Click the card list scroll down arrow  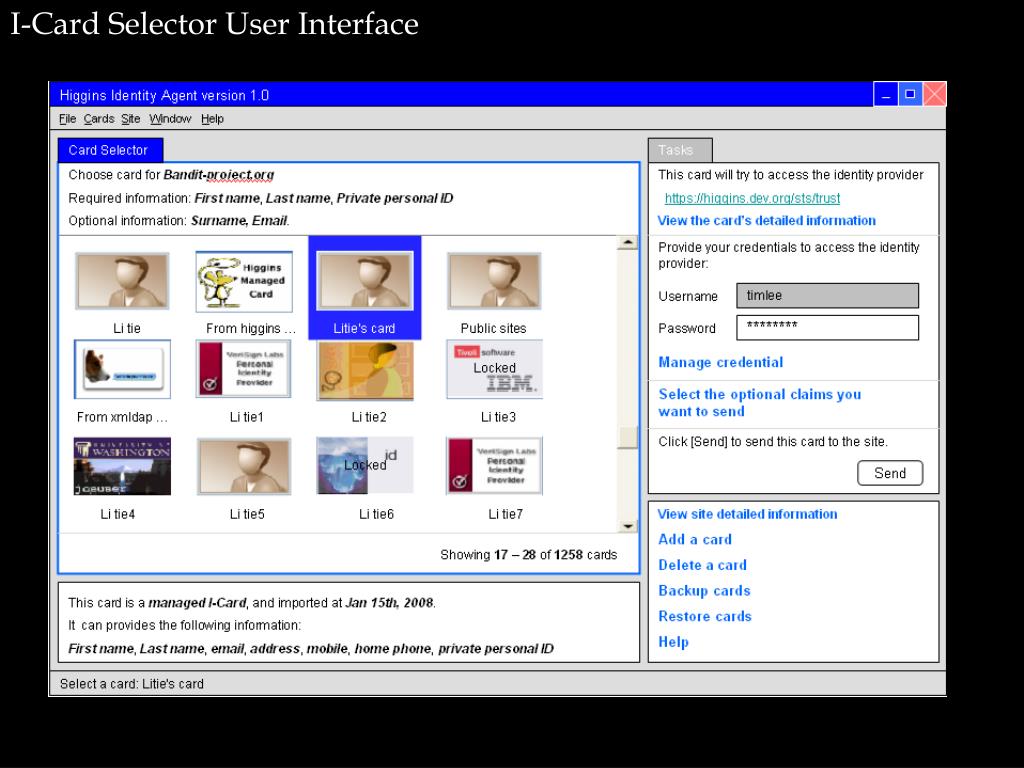[x=628, y=526]
